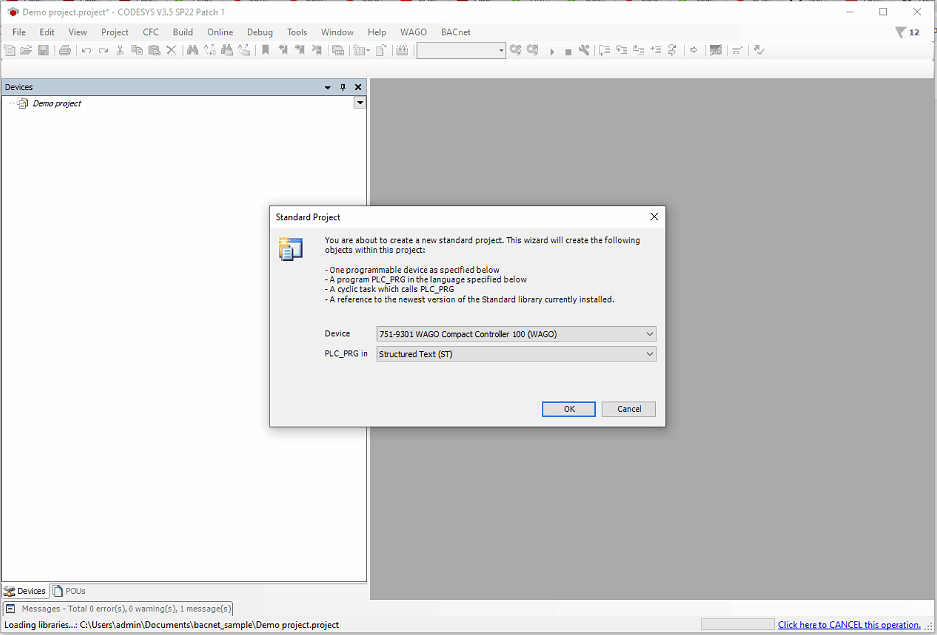The image size is (937, 635).
Task: Click the Cut scissors icon
Action: pyautogui.click(x=120, y=50)
